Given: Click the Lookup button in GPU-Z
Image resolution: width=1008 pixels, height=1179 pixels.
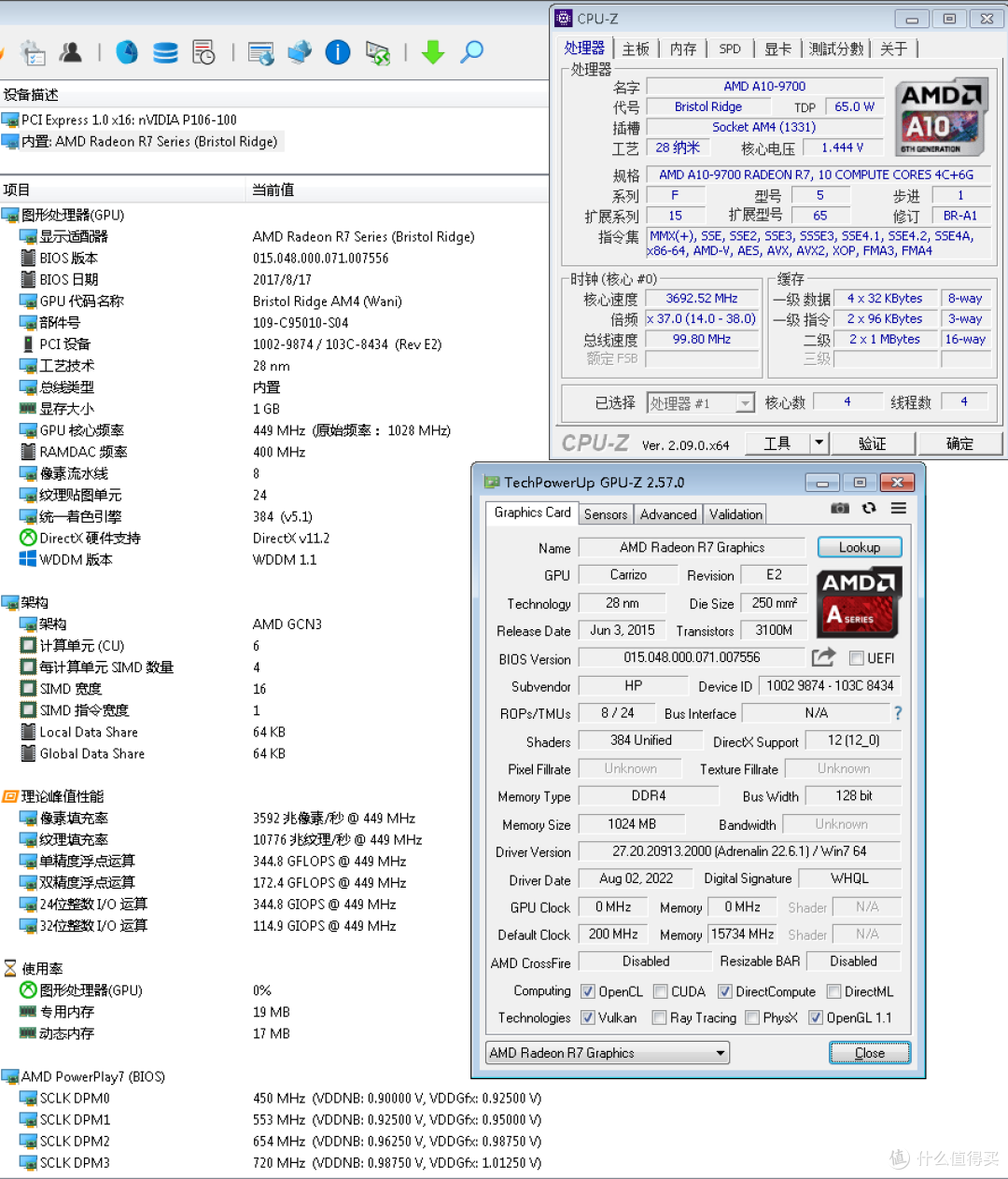Looking at the screenshot, I should [x=860, y=547].
